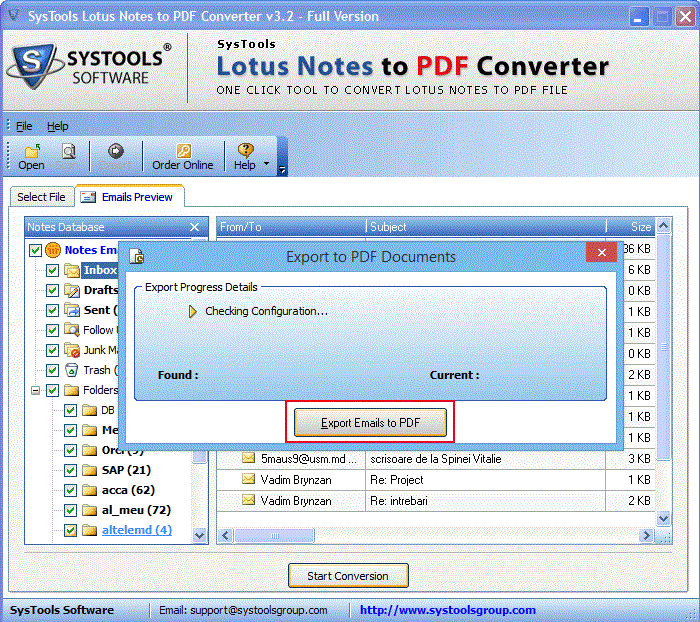Click envelope icon of Re: Project email
The height and width of the screenshot is (622, 700).
pos(248,479)
